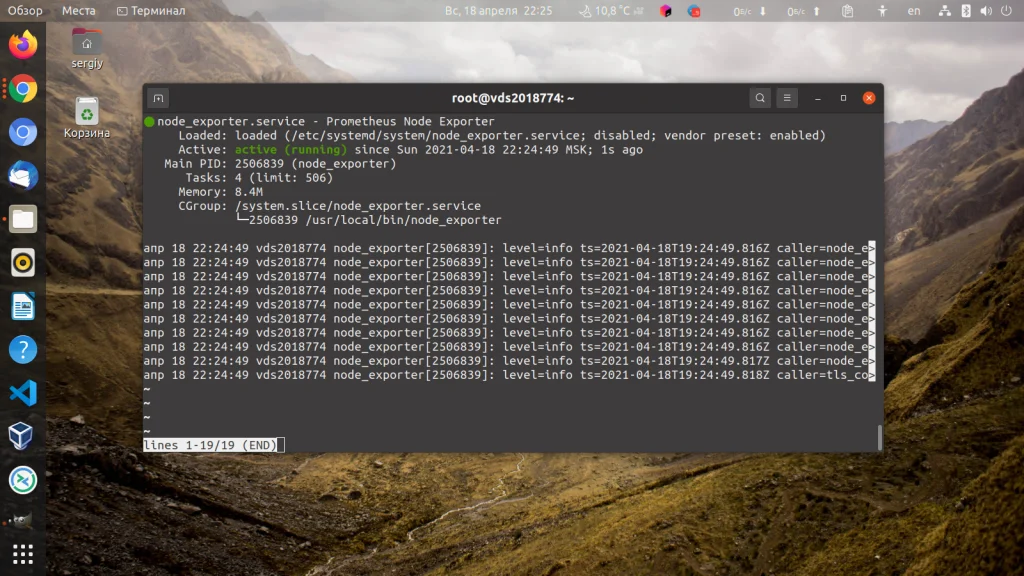Screen dimensions: 1024x576
Task: Click the /usr/local/bin/node_exporter path text
Action: click(403, 220)
